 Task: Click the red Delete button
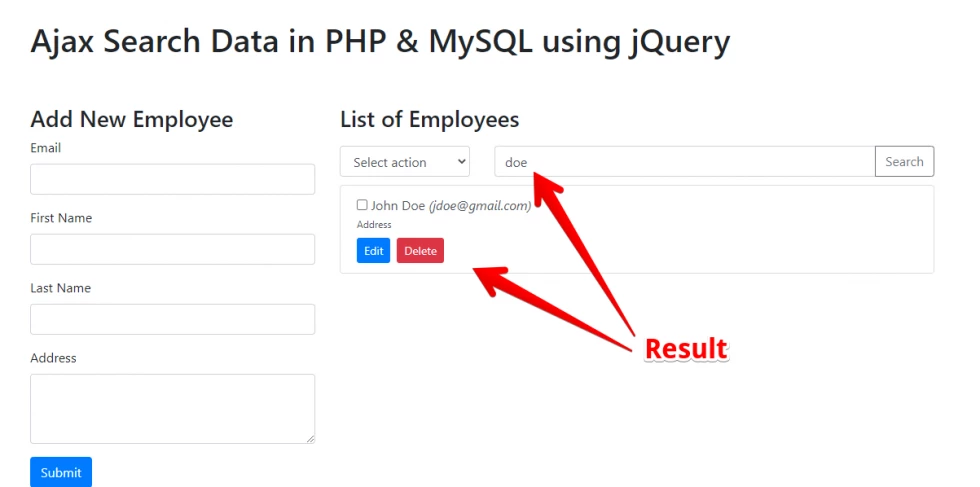click(x=420, y=251)
